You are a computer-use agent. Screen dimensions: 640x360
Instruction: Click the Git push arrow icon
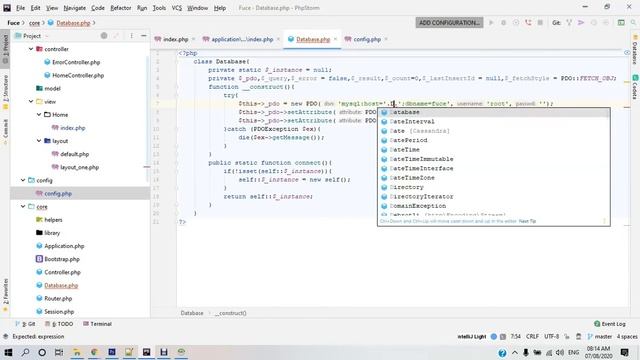(581, 22)
